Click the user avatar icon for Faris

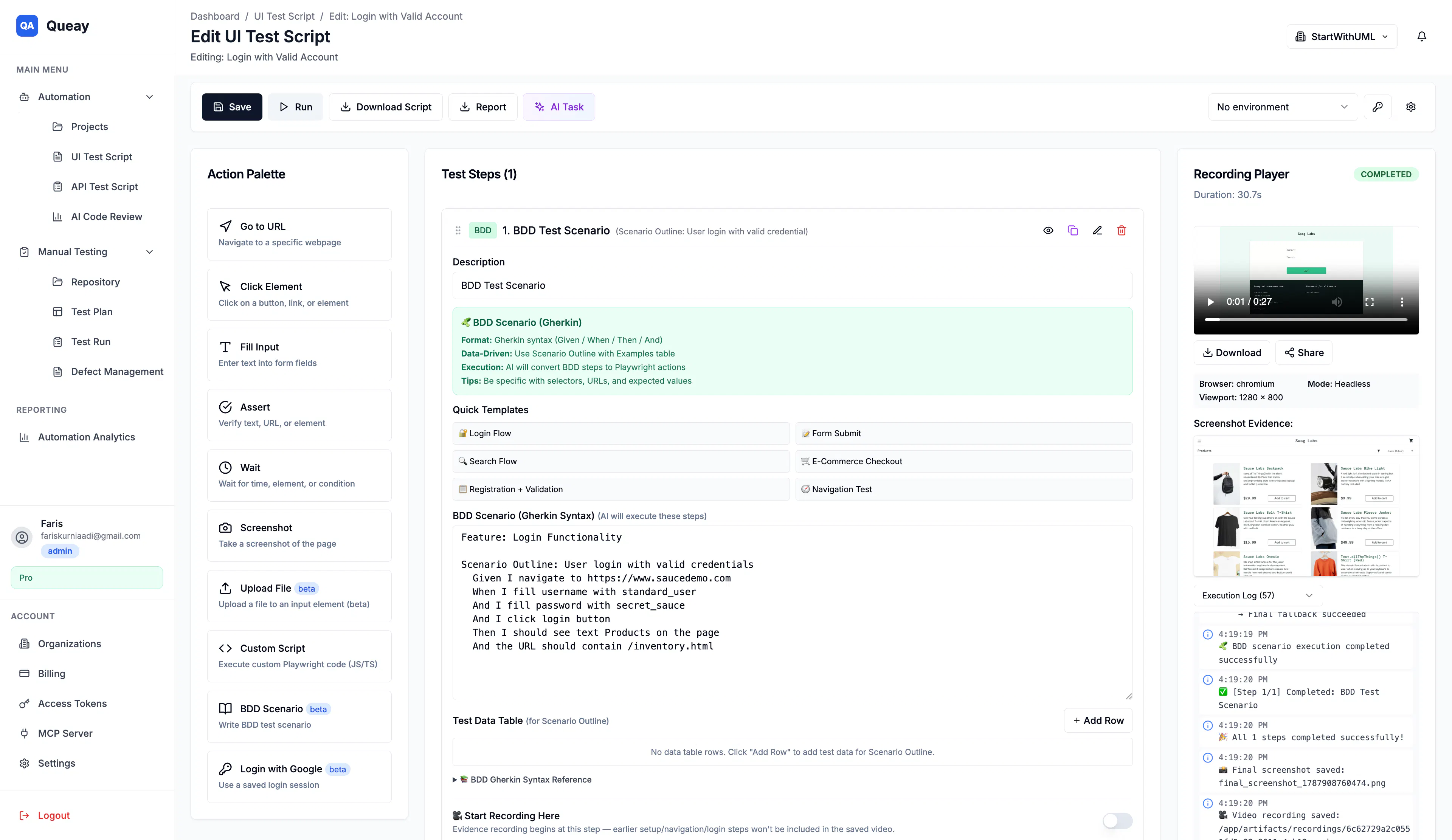pos(22,537)
